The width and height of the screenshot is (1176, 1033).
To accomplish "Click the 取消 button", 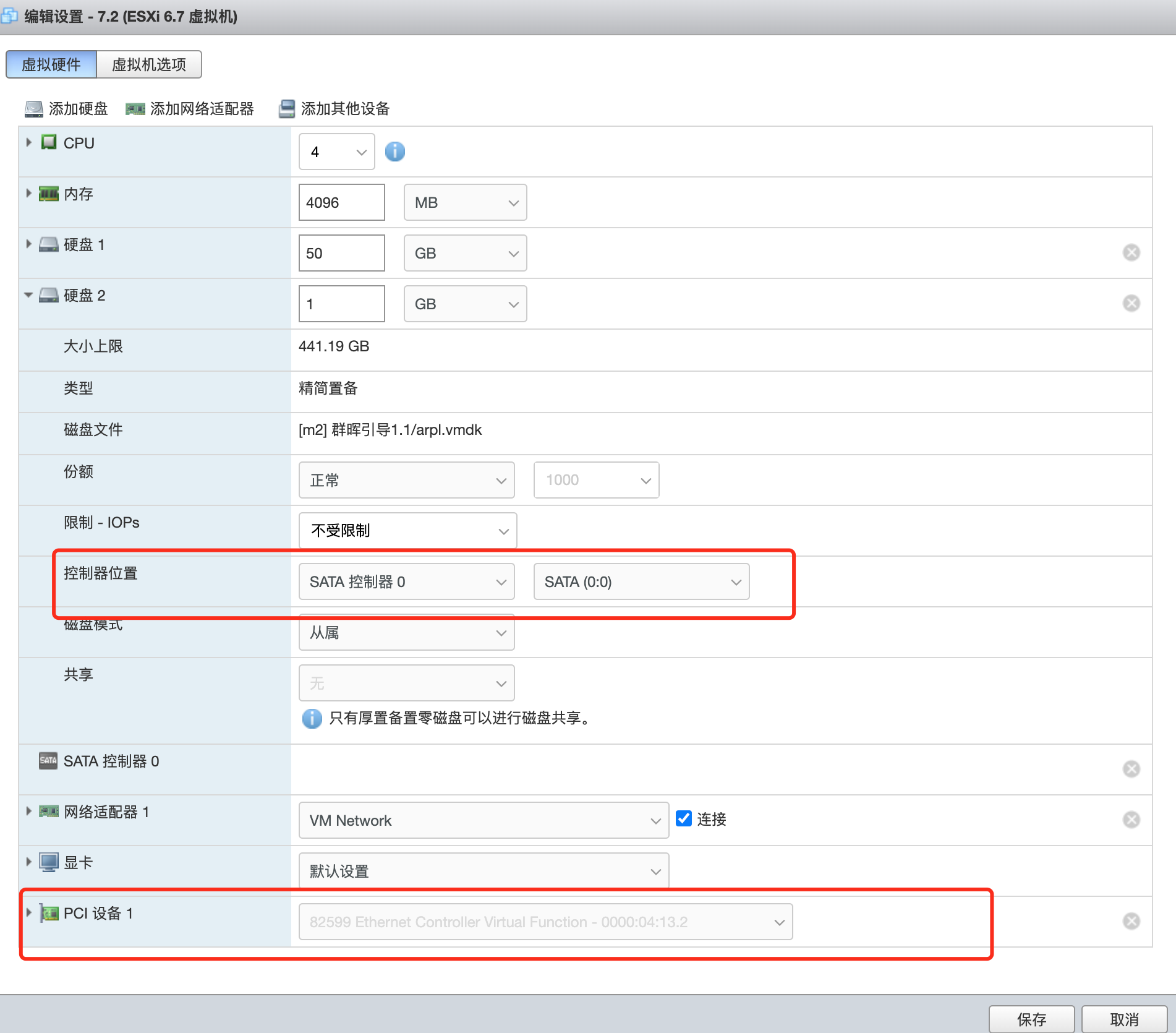I will tap(1124, 1019).
